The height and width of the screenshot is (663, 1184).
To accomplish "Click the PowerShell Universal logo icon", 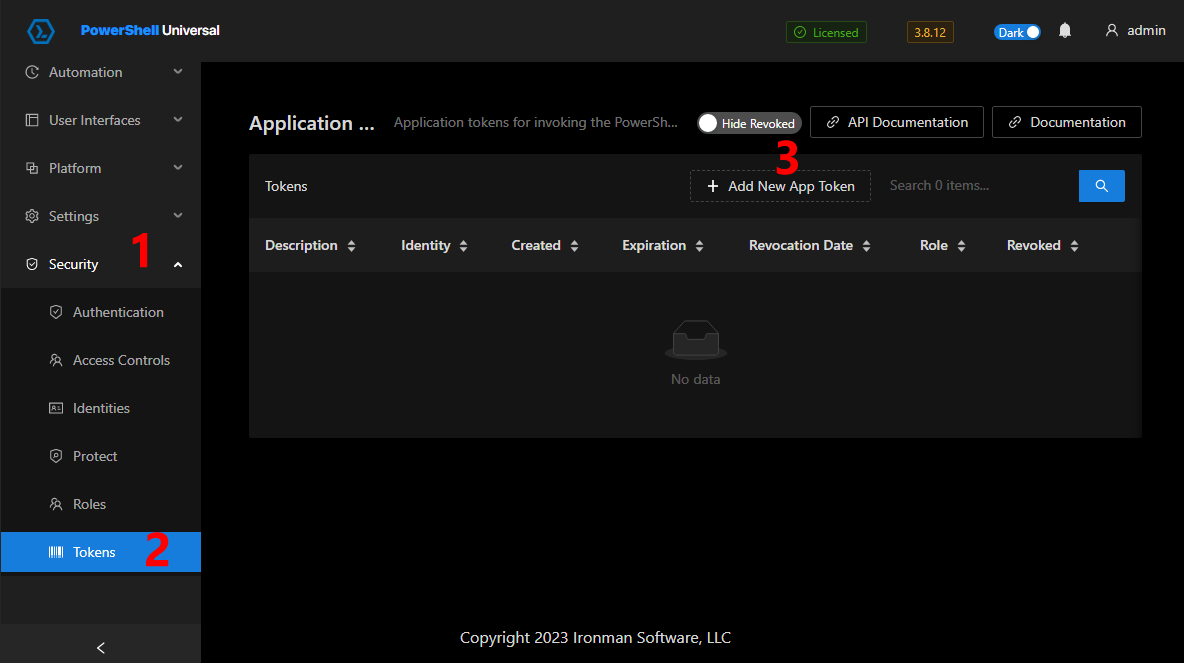I will [x=41, y=31].
